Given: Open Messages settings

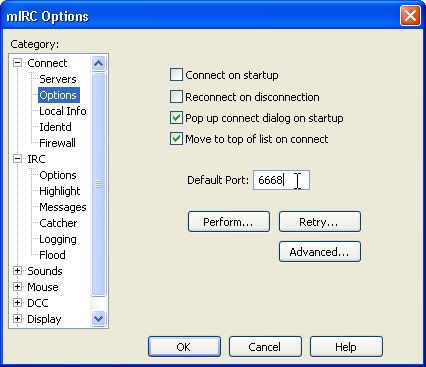Looking at the screenshot, I should coord(63,207).
